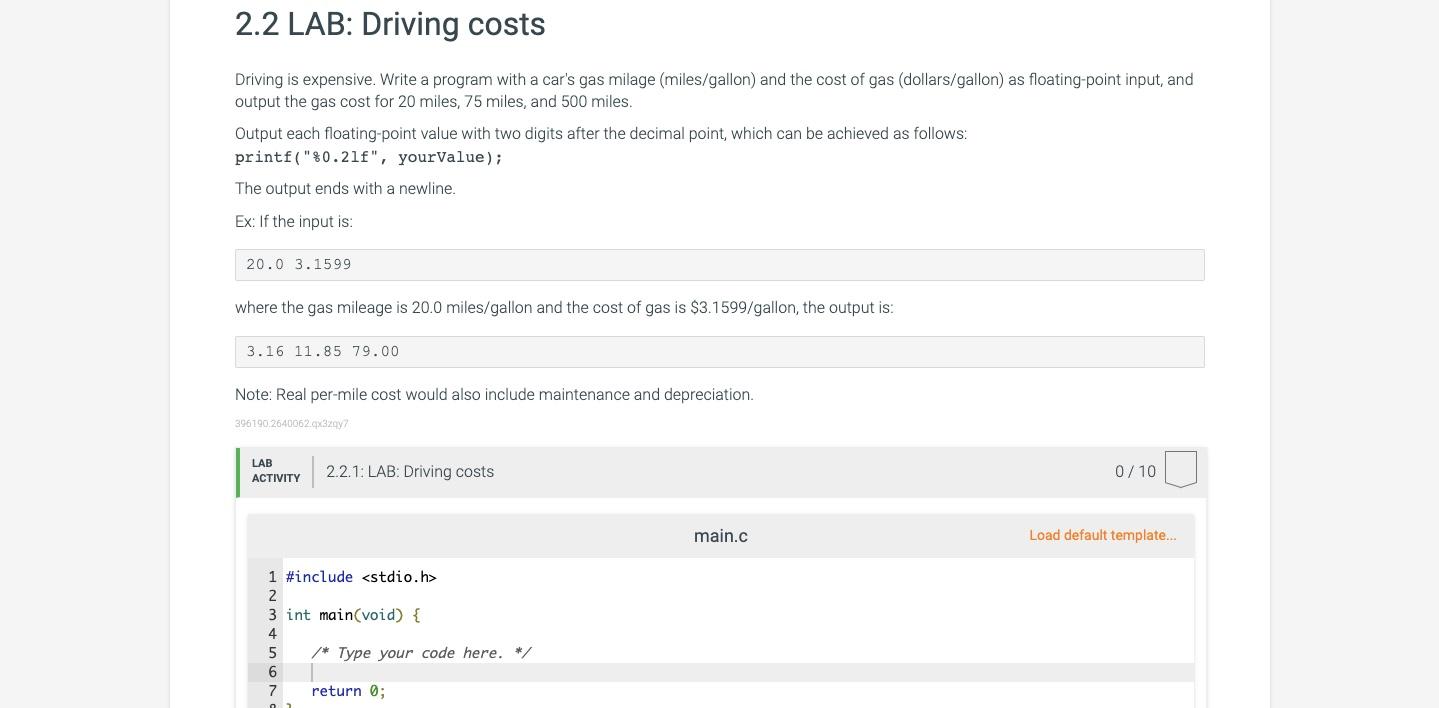Click the comment 'Type your code here' on line 5

coord(420,652)
